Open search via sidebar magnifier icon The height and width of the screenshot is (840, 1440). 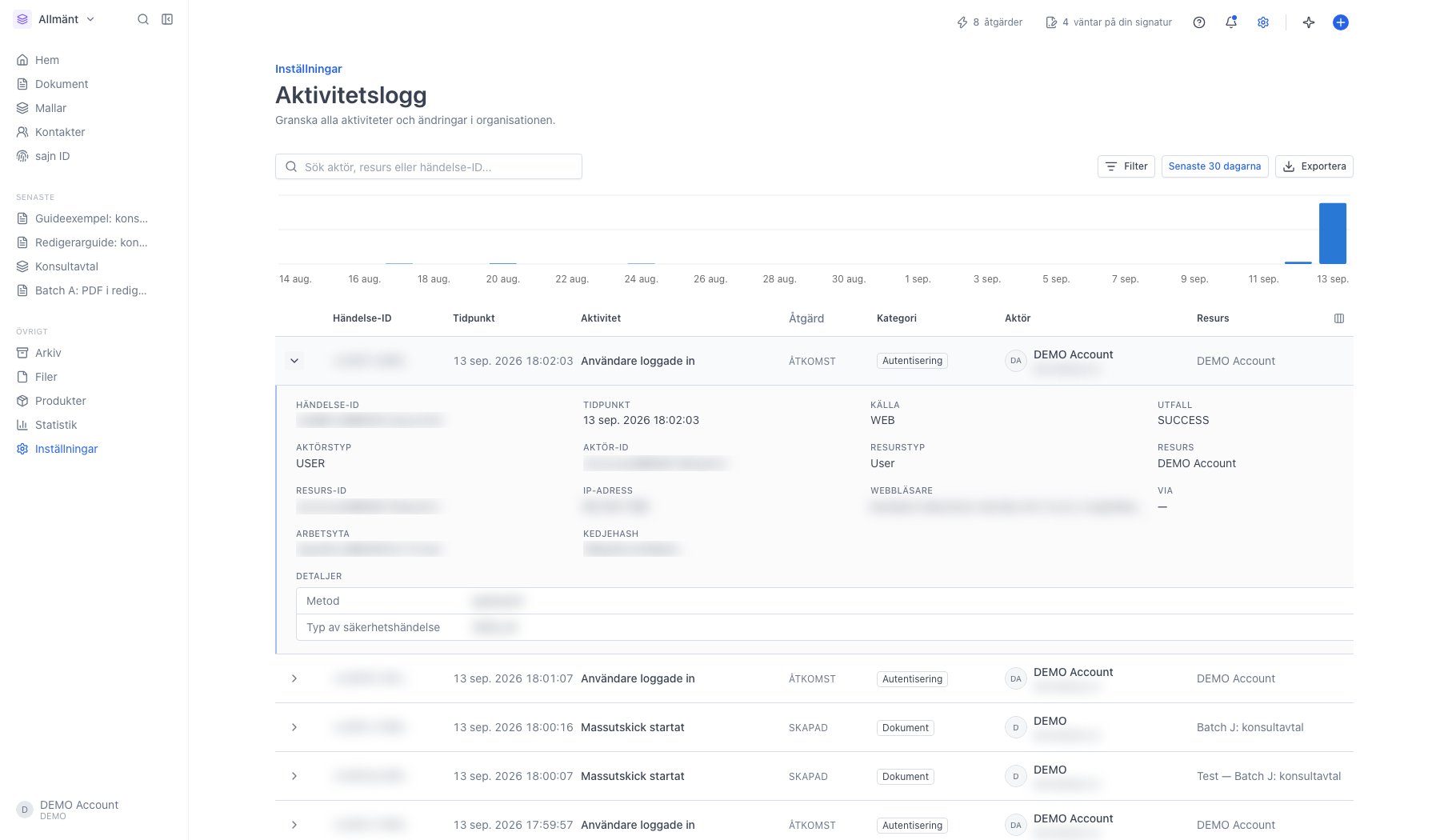[x=143, y=19]
